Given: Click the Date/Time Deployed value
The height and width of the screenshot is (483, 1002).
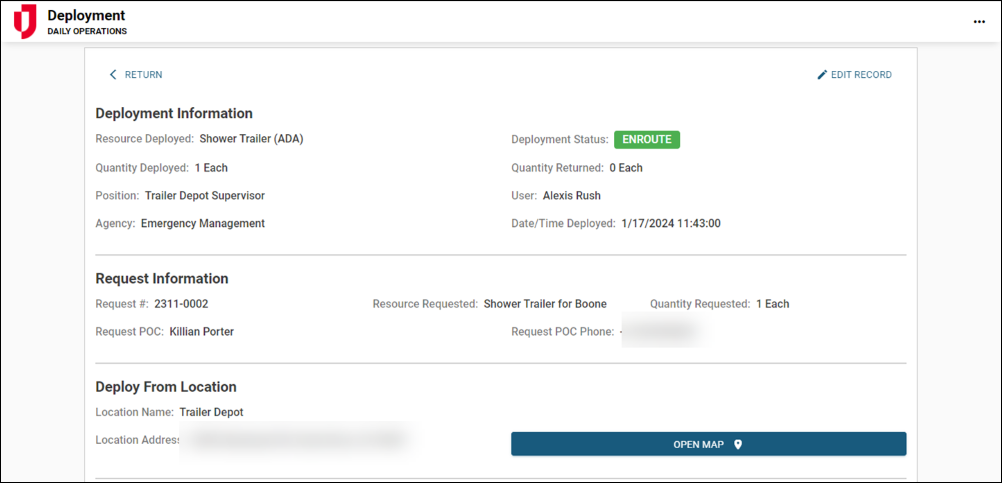Looking at the screenshot, I should 670,224.
